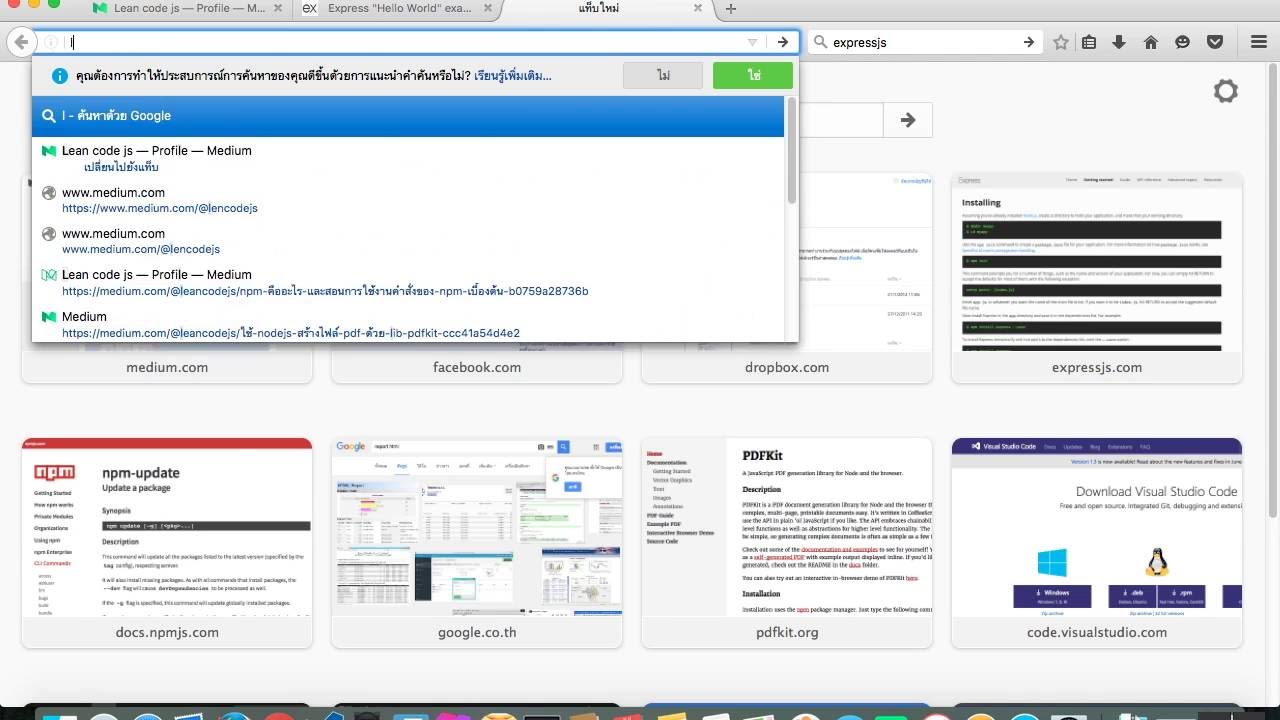Screen dimensions: 1280x720
Task: Click the new tab page search arrow button
Action: 908,120
